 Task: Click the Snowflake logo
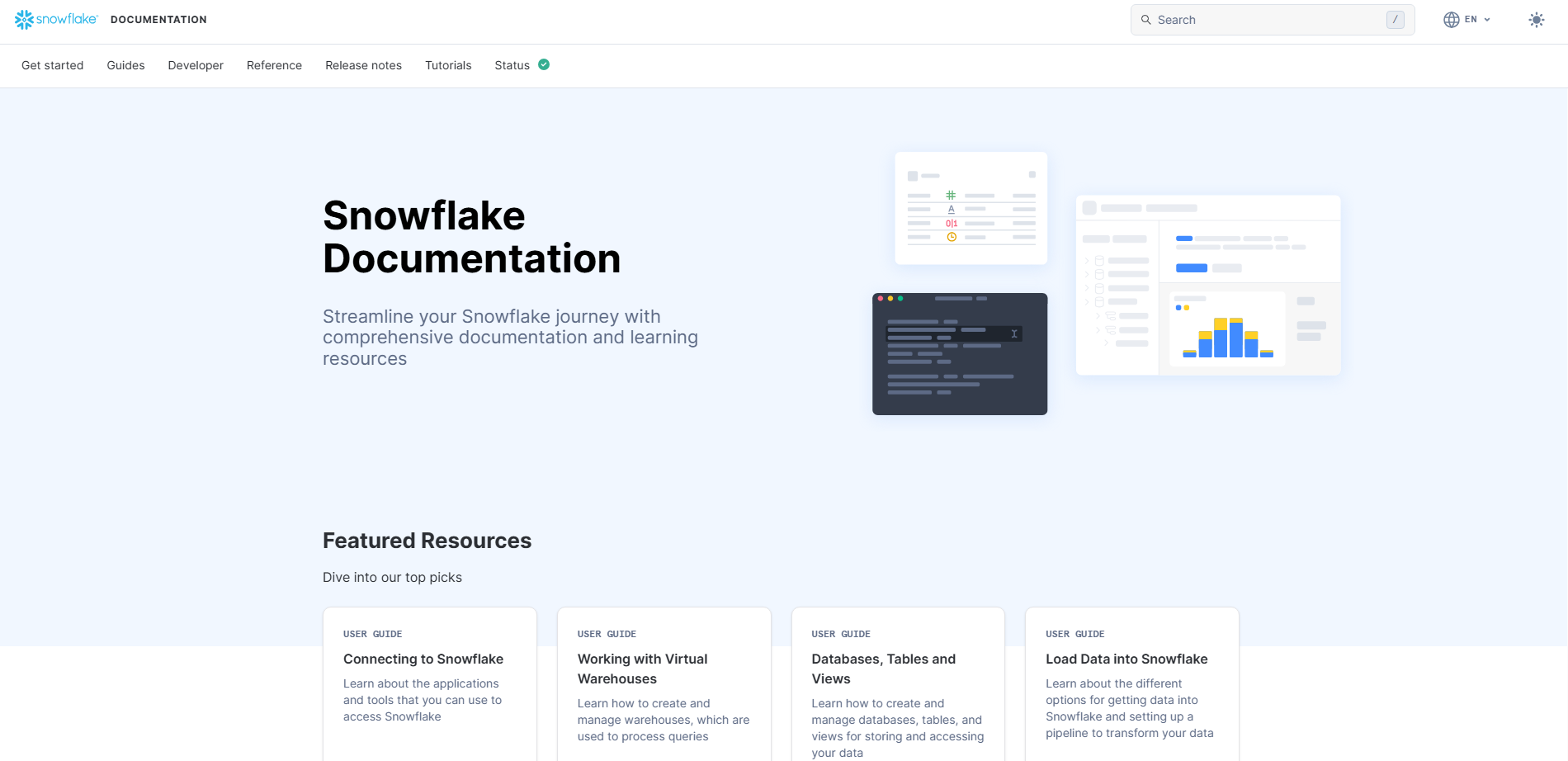click(56, 19)
